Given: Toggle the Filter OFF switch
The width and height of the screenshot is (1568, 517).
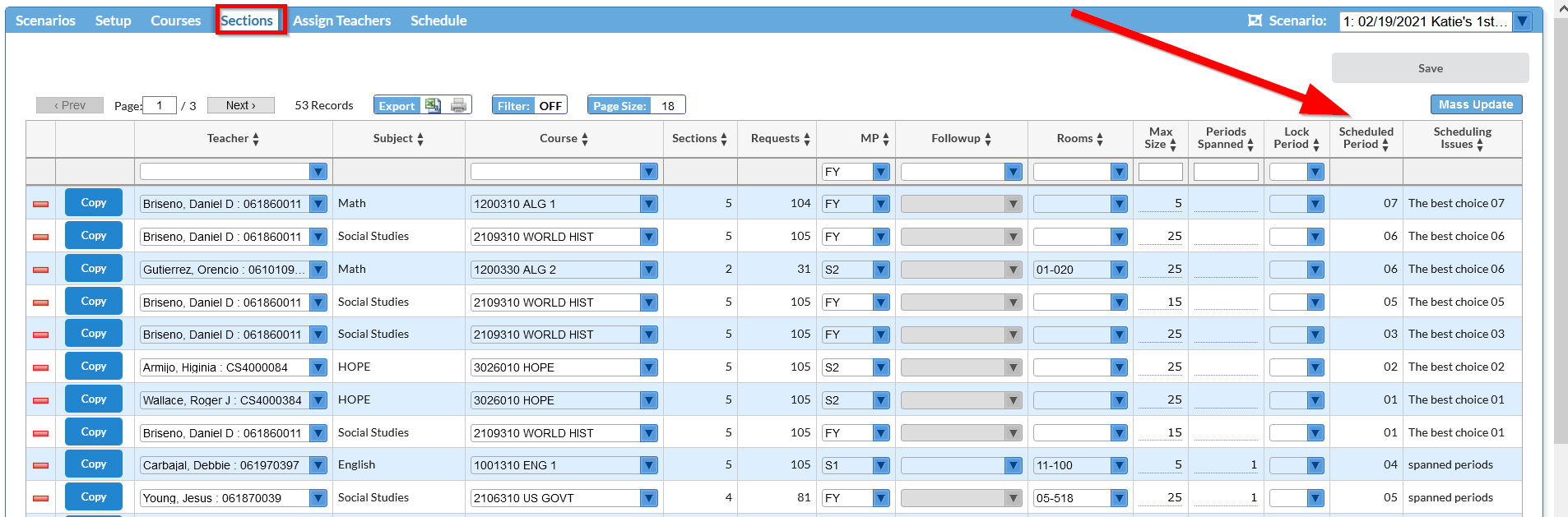Looking at the screenshot, I should (x=550, y=105).
